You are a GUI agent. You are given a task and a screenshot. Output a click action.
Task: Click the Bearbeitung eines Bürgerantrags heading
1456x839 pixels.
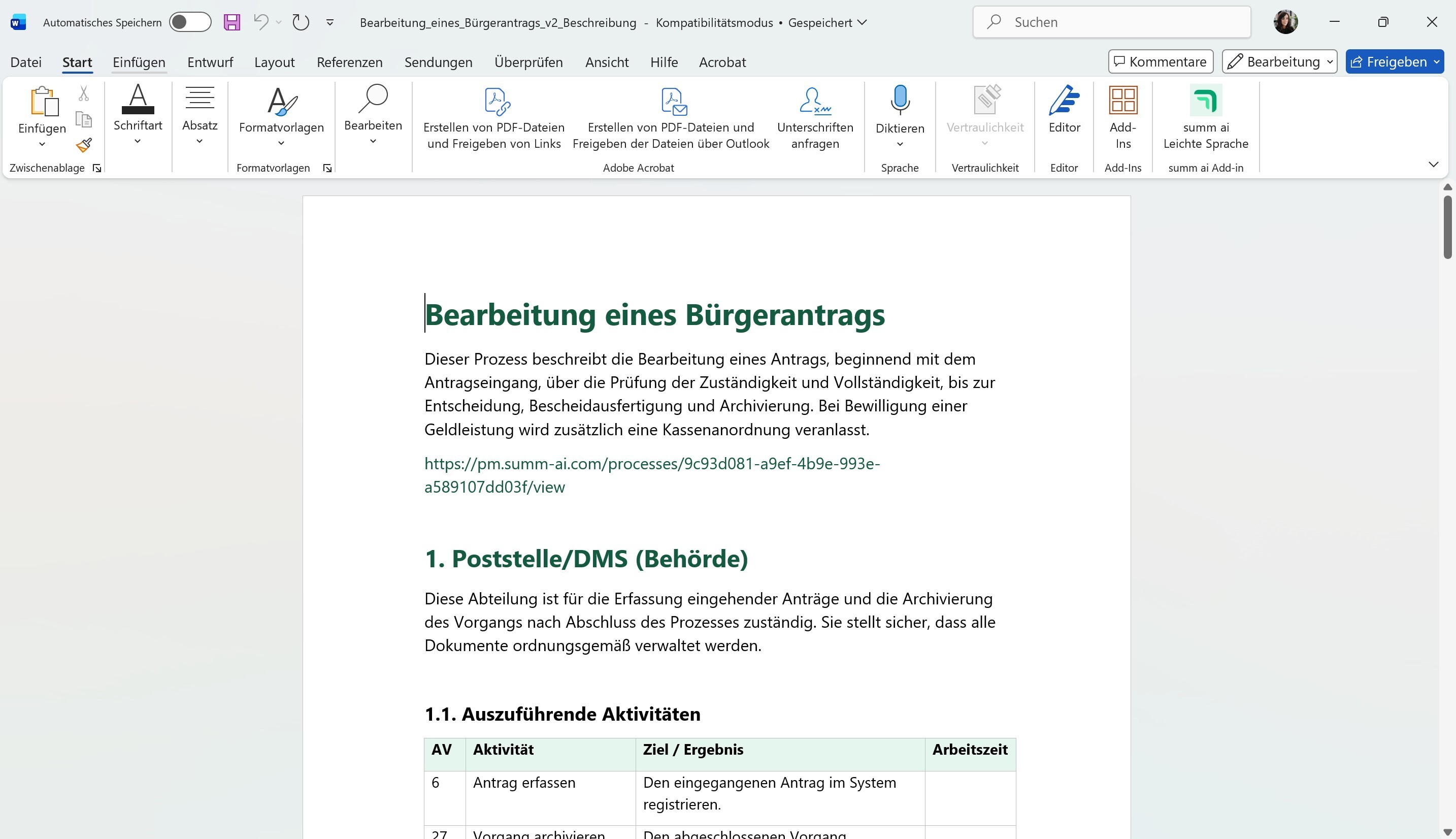(x=655, y=315)
